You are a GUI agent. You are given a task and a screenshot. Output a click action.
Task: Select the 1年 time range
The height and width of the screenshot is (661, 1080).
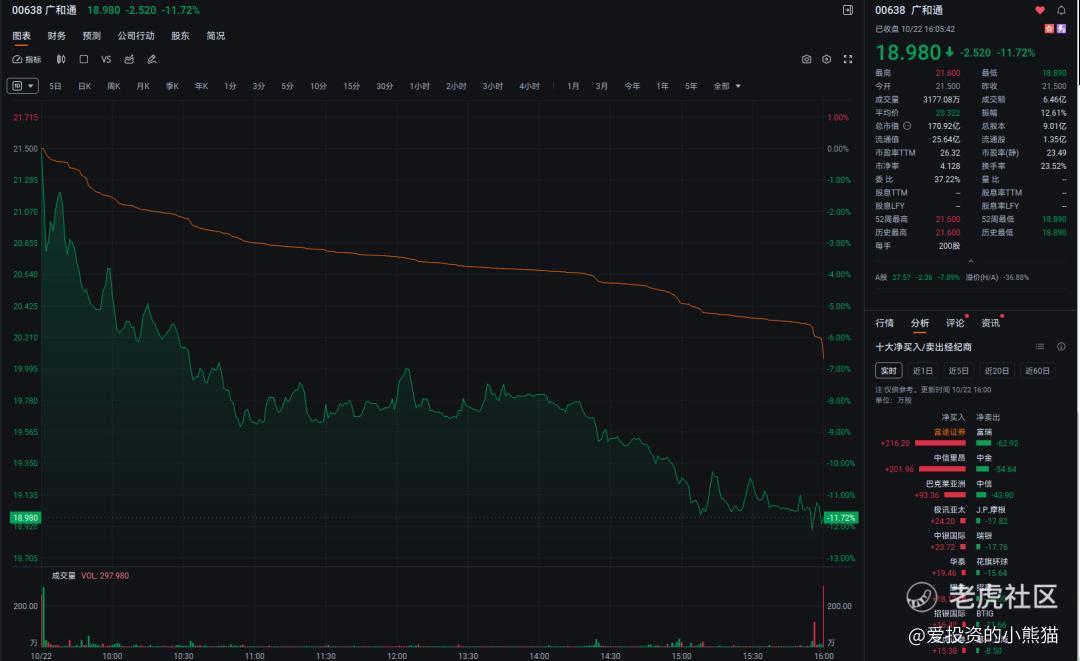662,86
